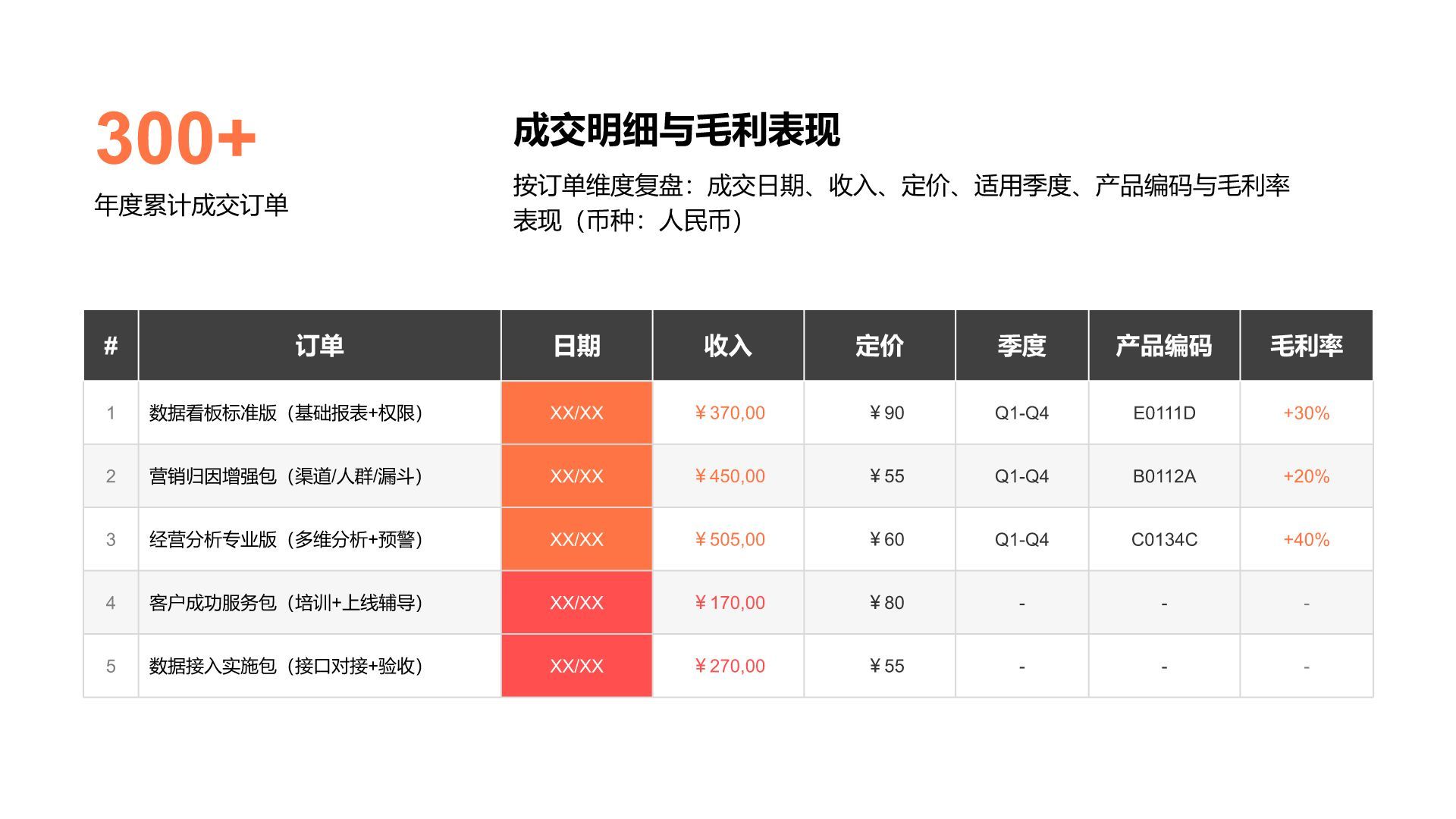Click the 定价 column header
This screenshot has width=1456, height=819.
point(878,345)
